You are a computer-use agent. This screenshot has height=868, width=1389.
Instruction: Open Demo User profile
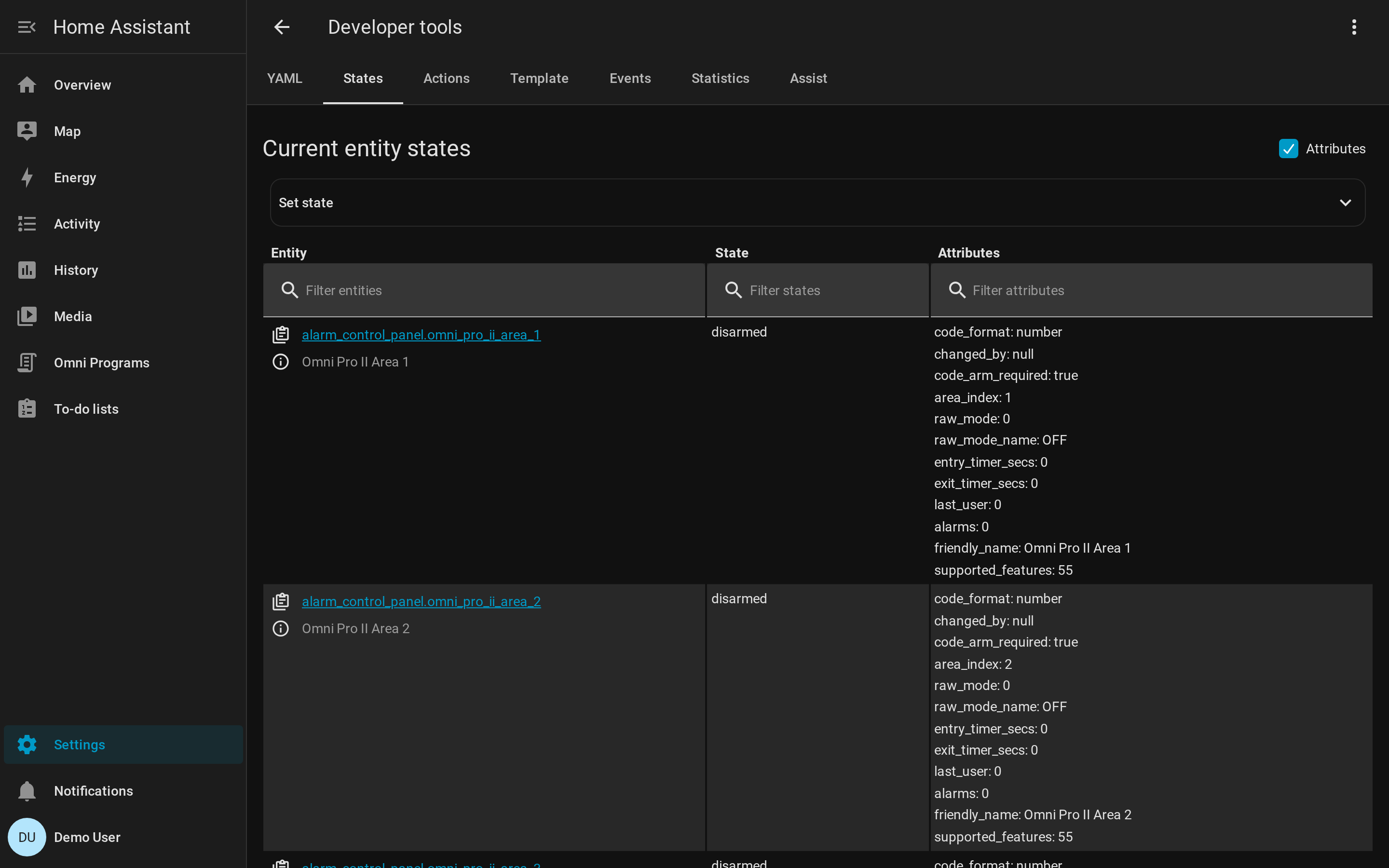(x=123, y=837)
